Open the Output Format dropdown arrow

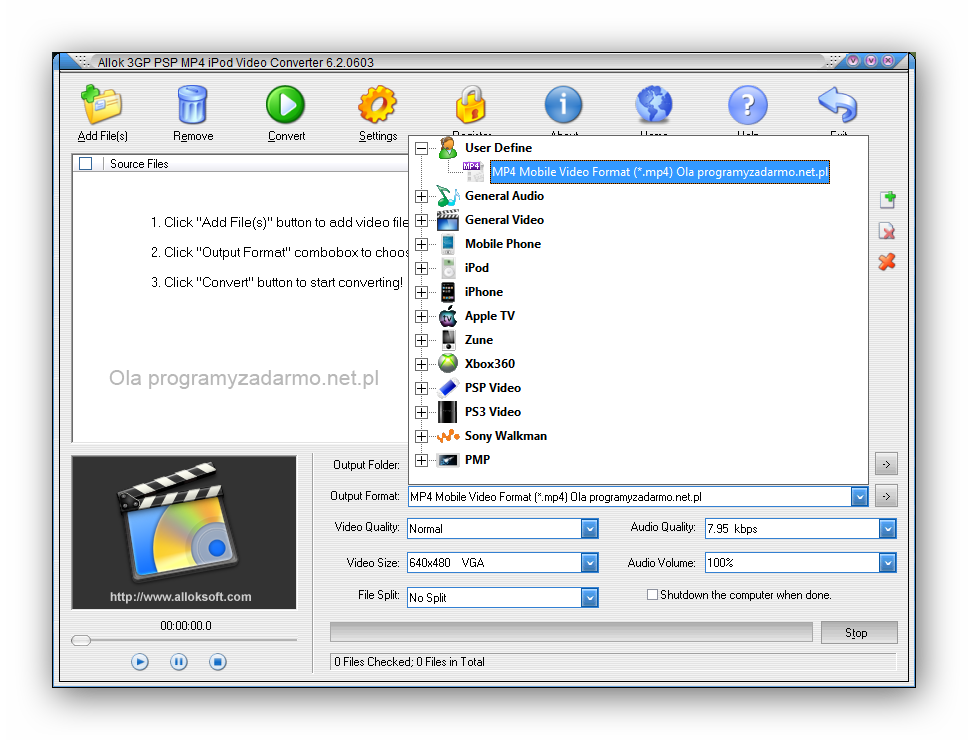coord(859,497)
